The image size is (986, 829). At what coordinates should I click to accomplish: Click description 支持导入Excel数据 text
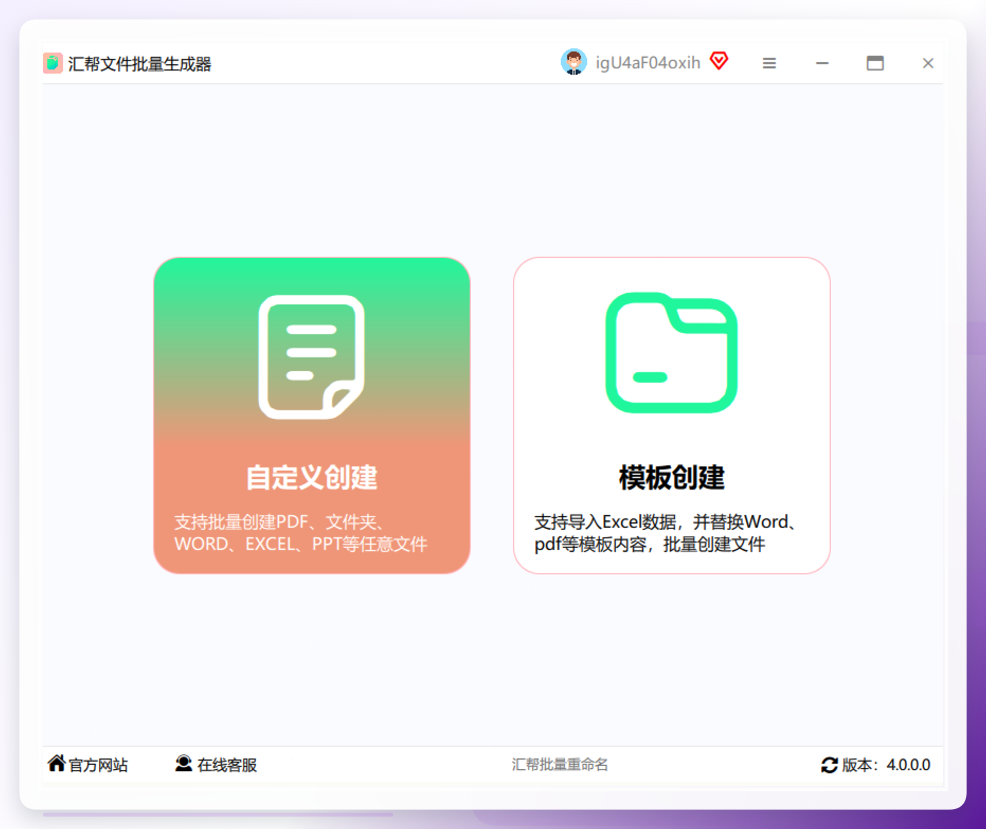[666, 533]
